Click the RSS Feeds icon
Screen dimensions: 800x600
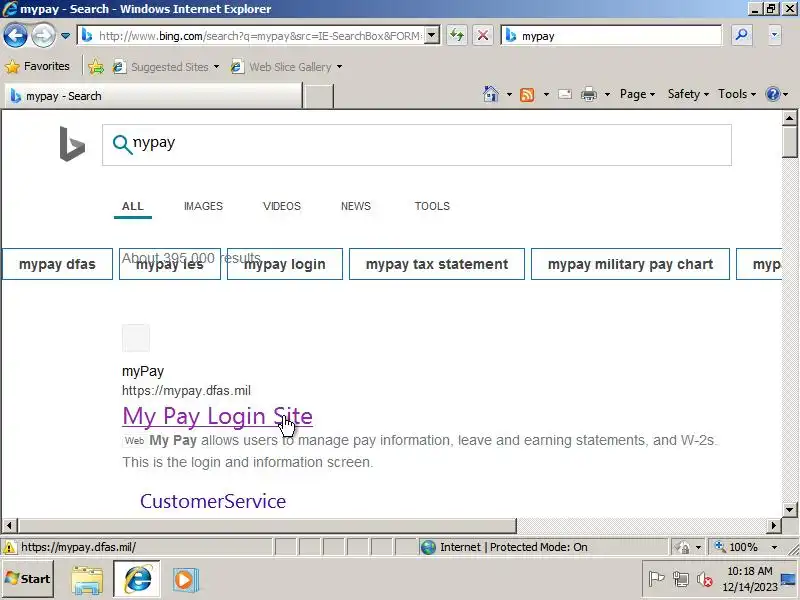point(527,94)
